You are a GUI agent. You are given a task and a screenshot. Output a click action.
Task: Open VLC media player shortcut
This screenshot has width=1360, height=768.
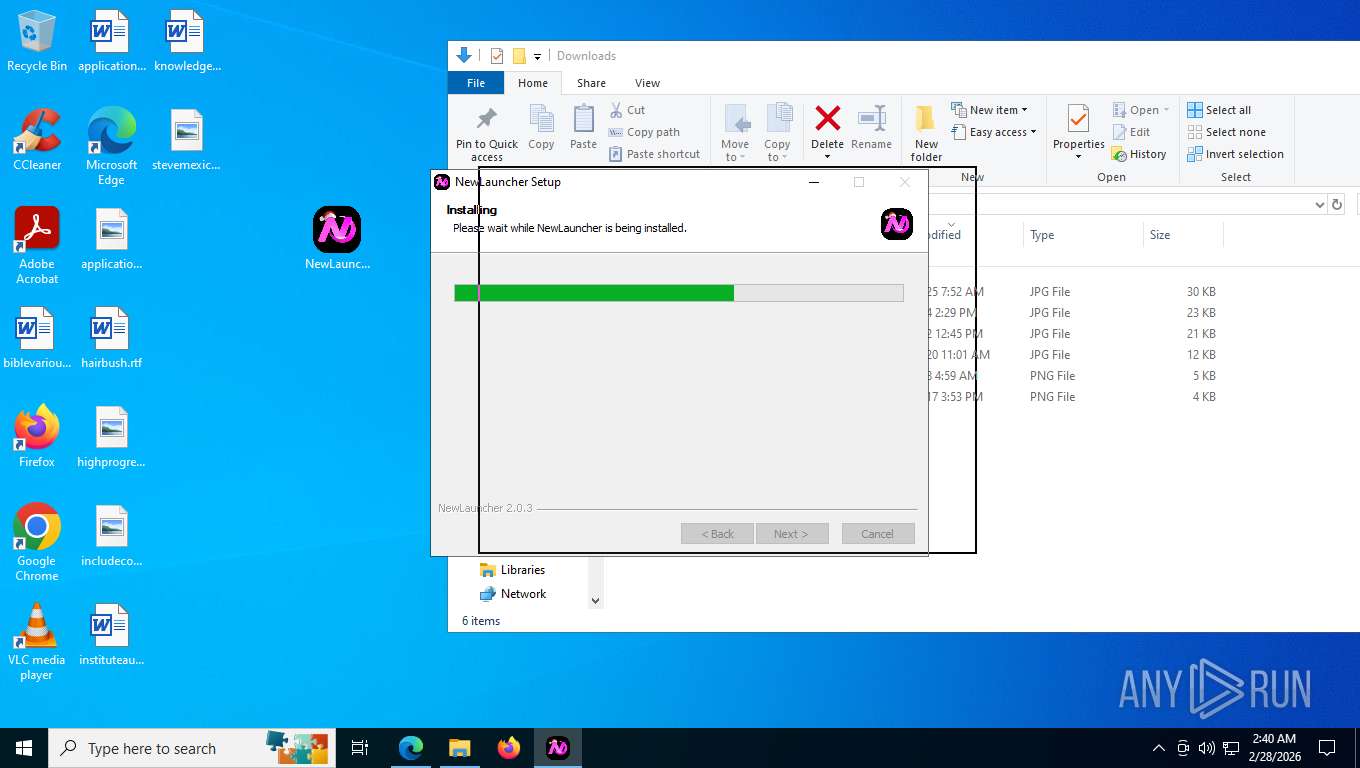(37, 642)
